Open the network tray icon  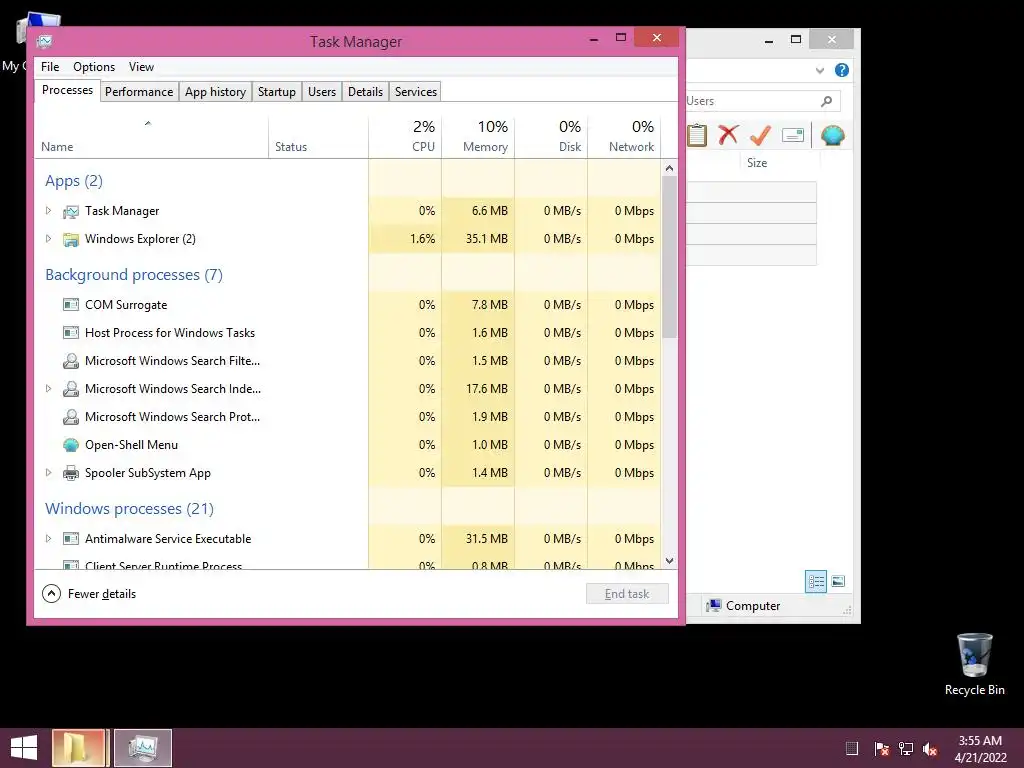(906, 748)
